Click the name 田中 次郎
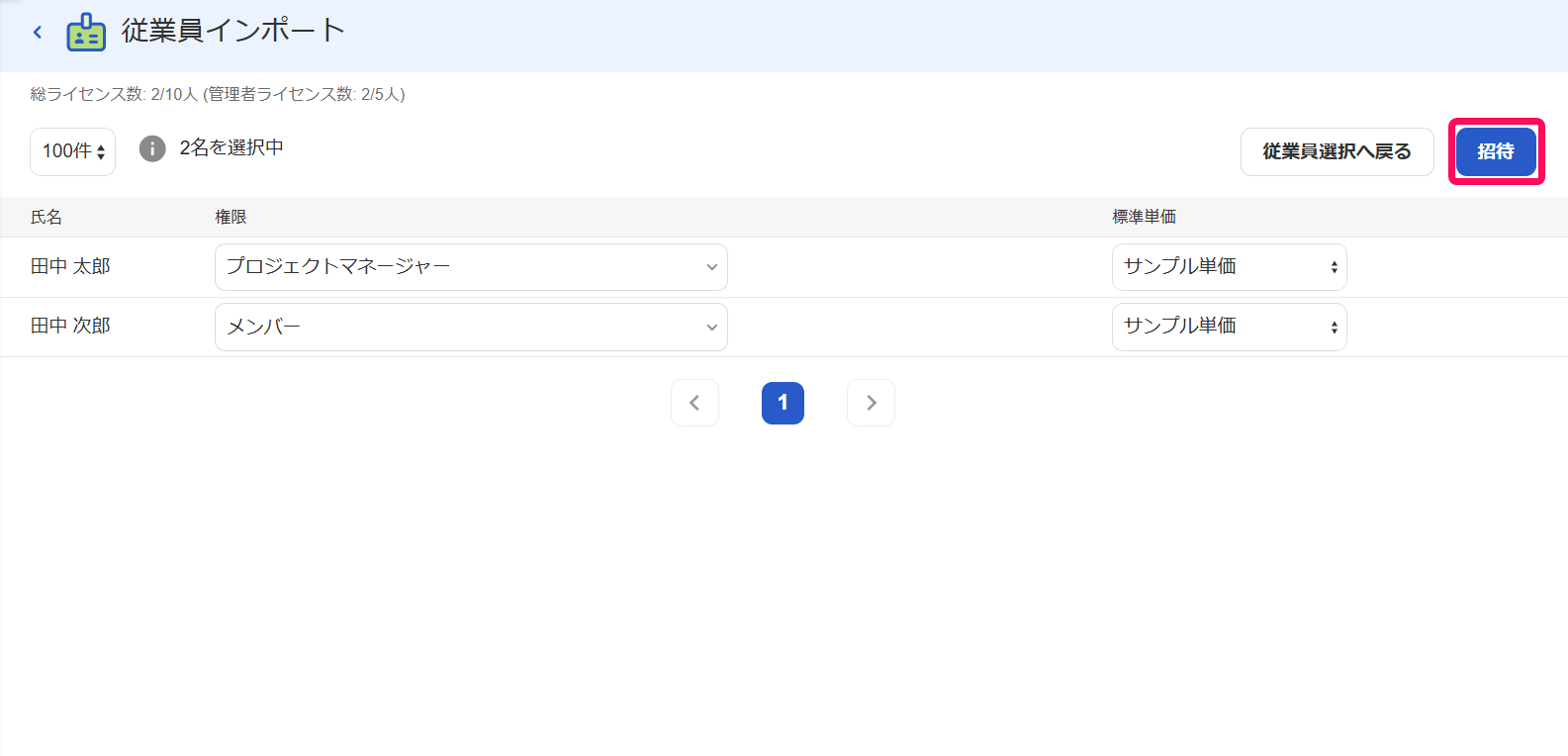Viewport: 1568px width, 756px height. coord(70,326)
